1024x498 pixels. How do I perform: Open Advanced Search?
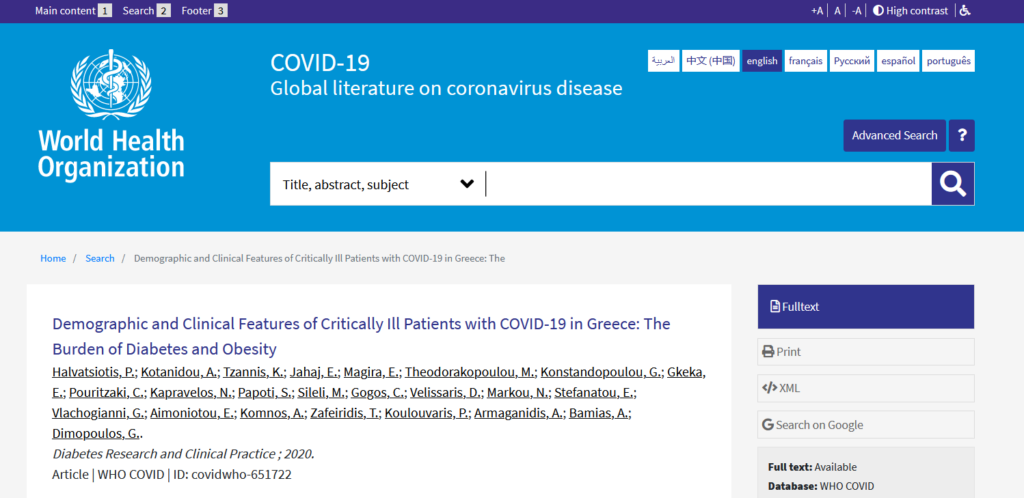894,136
